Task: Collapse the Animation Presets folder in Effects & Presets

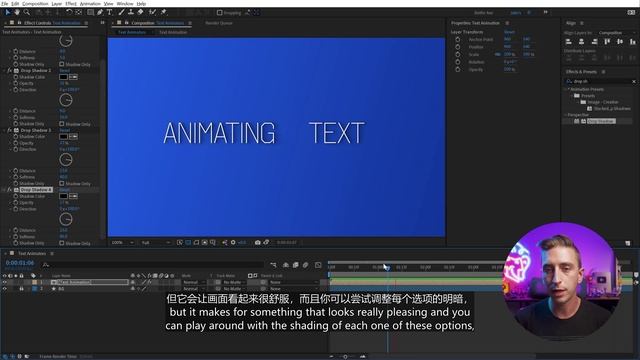Action: [566, 89]
